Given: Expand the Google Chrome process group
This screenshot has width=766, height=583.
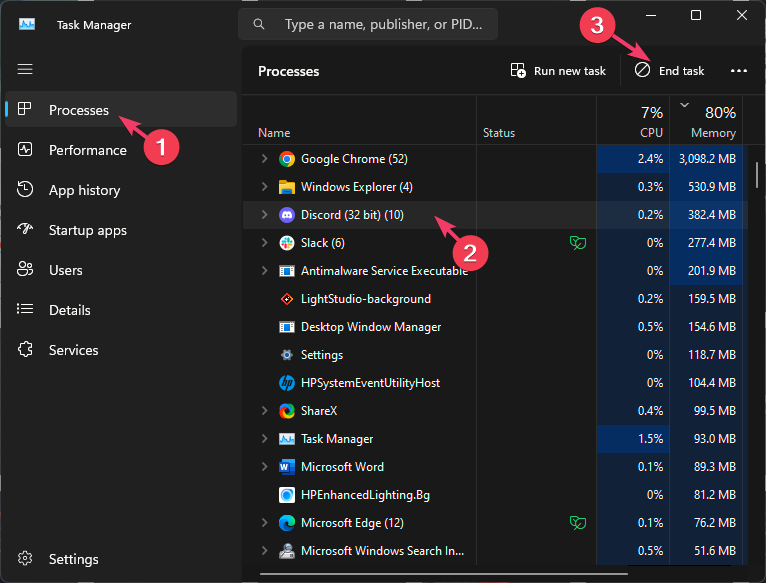Looking at the screenshot, I should 265,159.
